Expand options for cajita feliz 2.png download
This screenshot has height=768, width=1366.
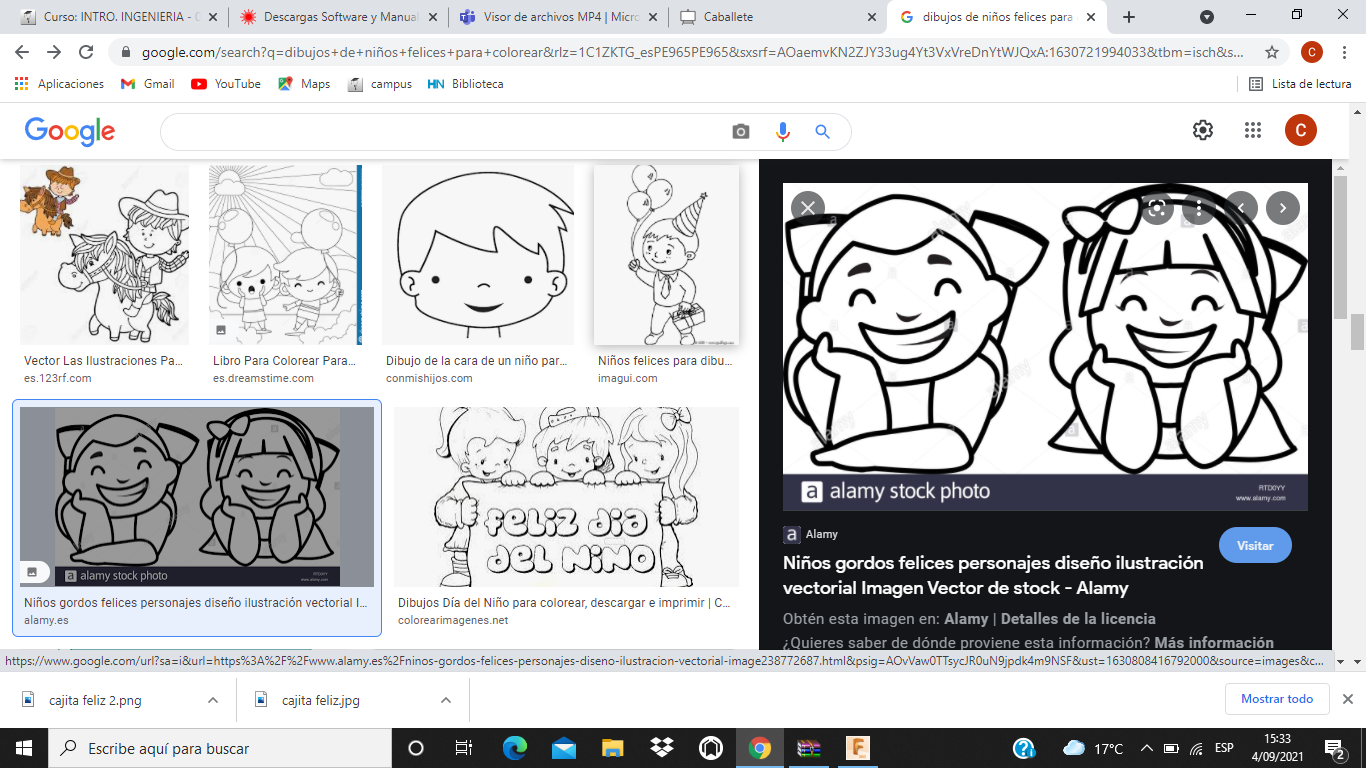click(212, 700)
